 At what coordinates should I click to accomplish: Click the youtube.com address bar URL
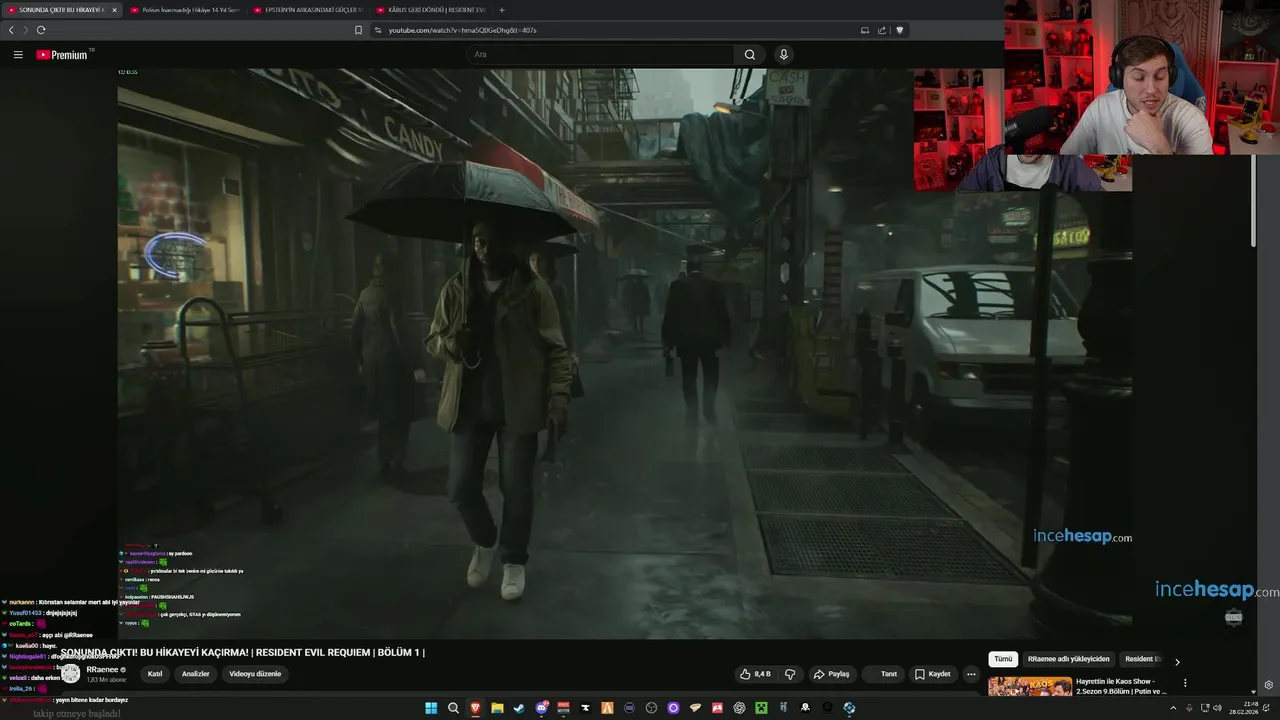[462, 30]
